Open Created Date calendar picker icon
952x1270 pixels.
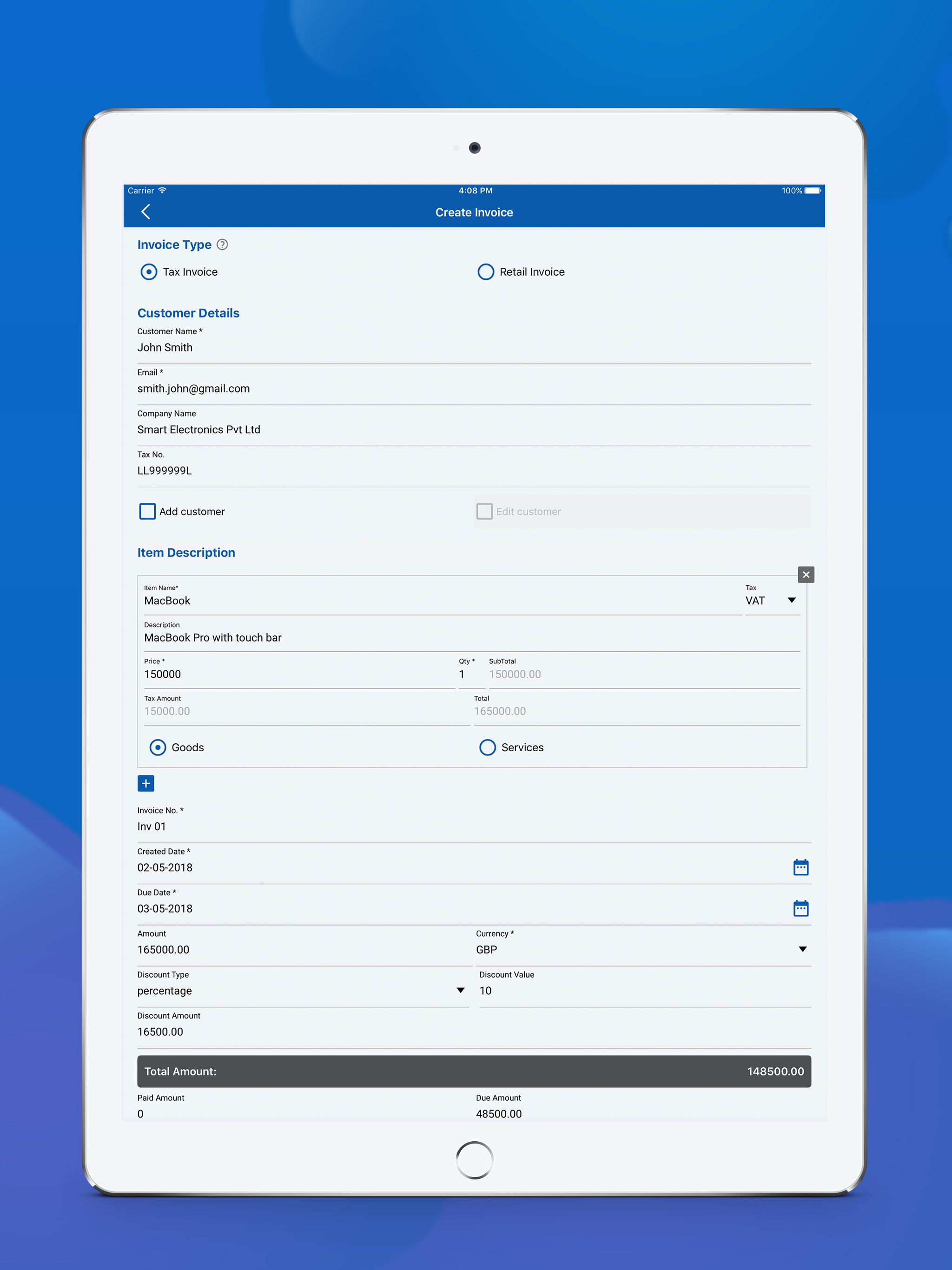[x=800, y=867]
